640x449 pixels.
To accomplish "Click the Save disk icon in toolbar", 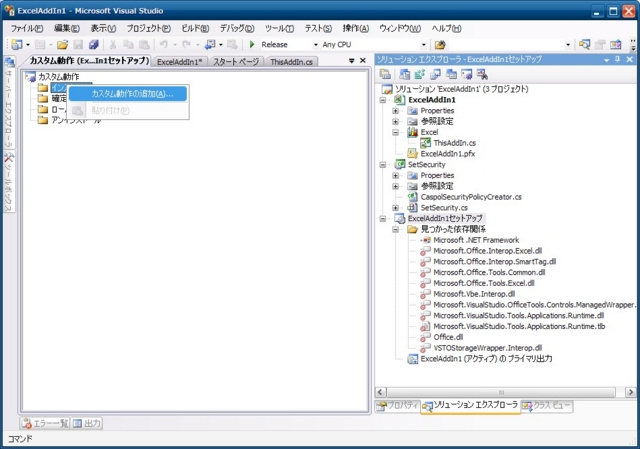I will (78, 44).
